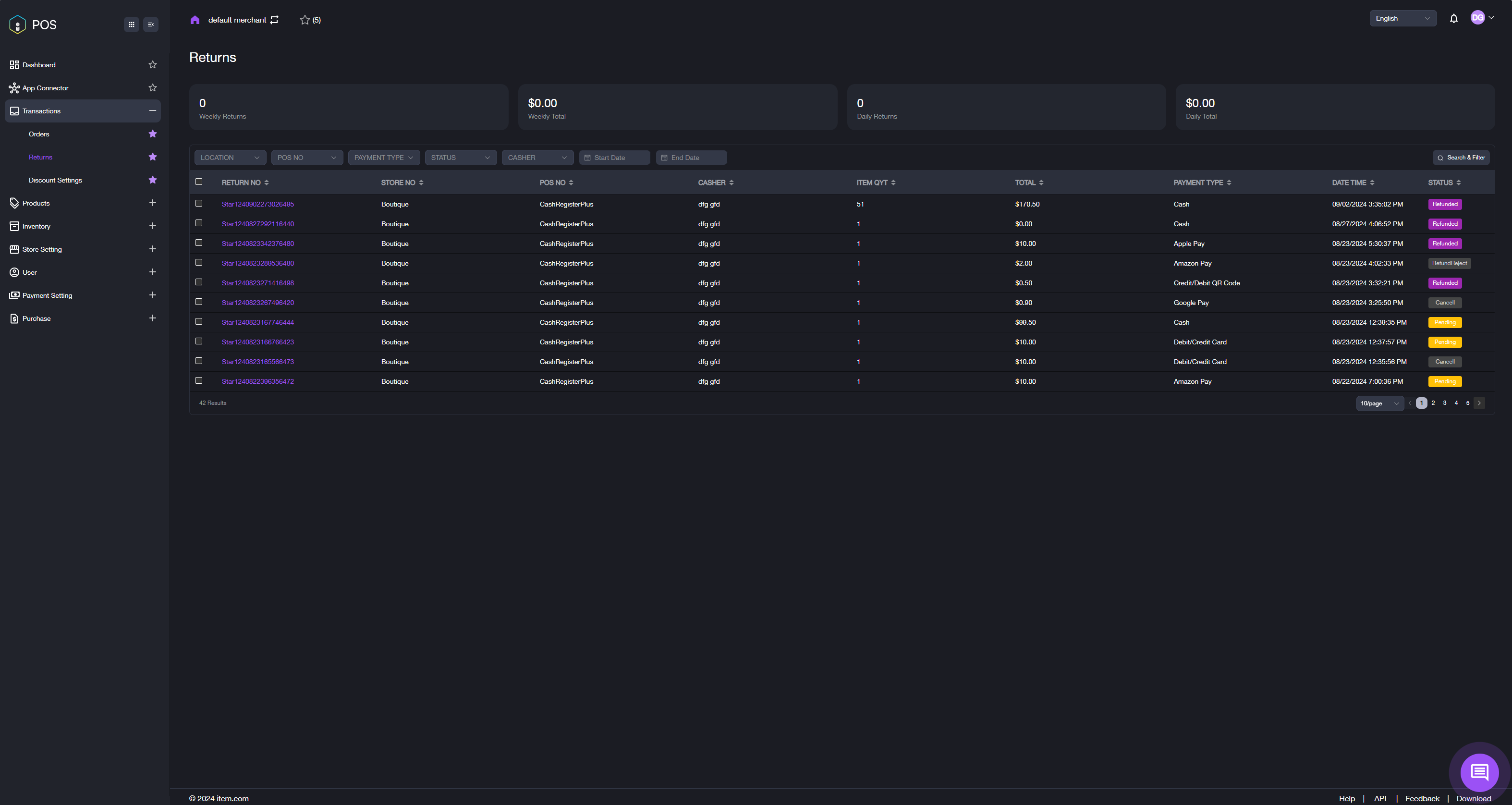Click the Start Date input field
The height and width of the screenshot is (805, 1512).
pyautogui.click(x=614, y=158)
